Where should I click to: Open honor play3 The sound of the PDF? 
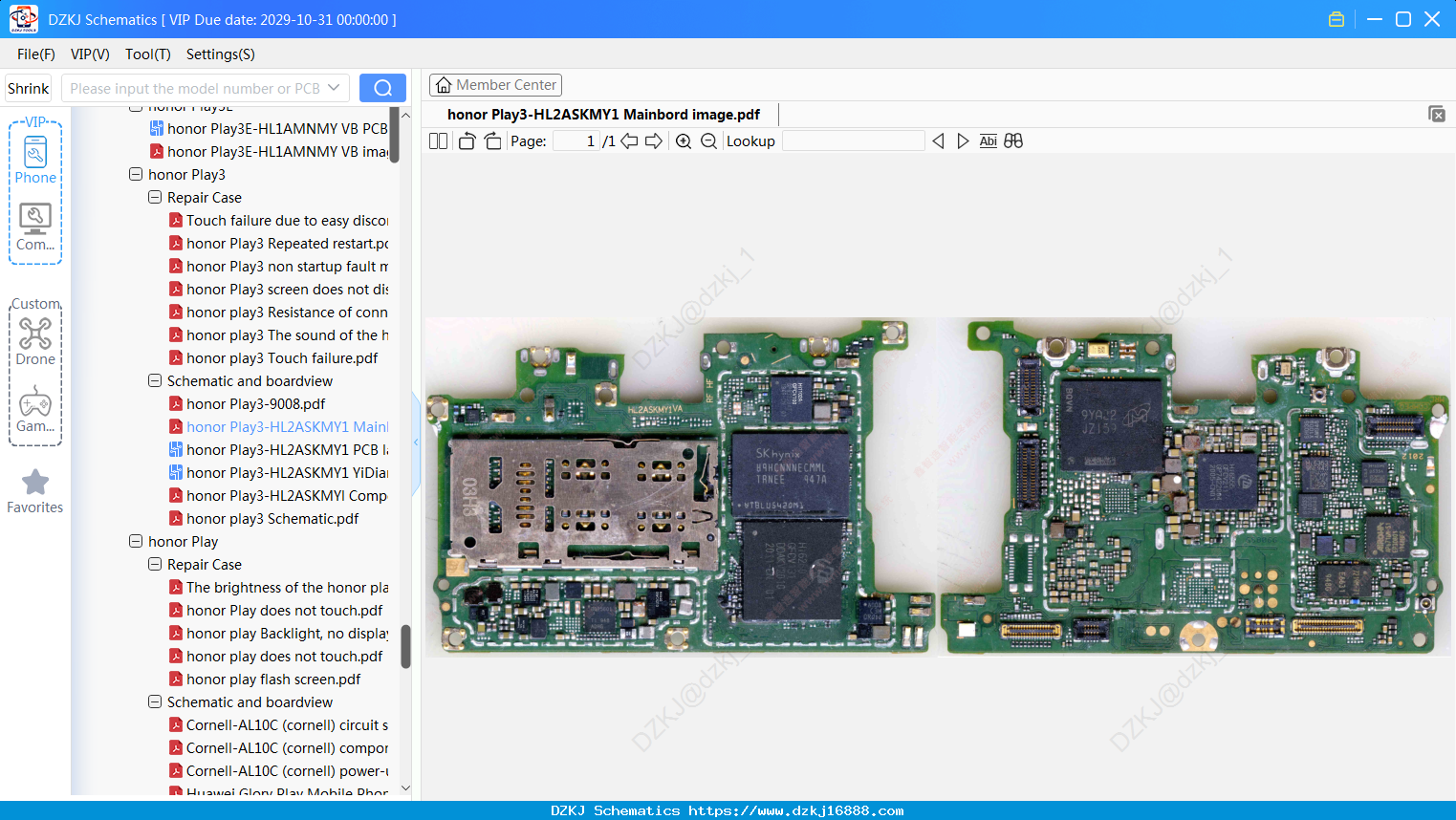tap(278, 335)
